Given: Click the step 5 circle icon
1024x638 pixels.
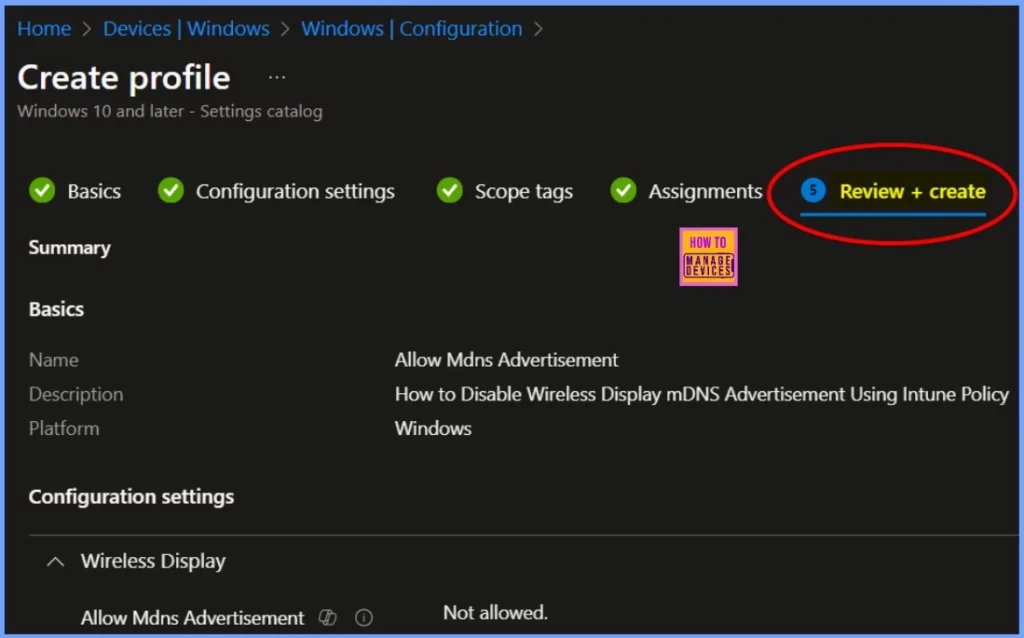Looking at the screenshot, I should tap(813, 191).
